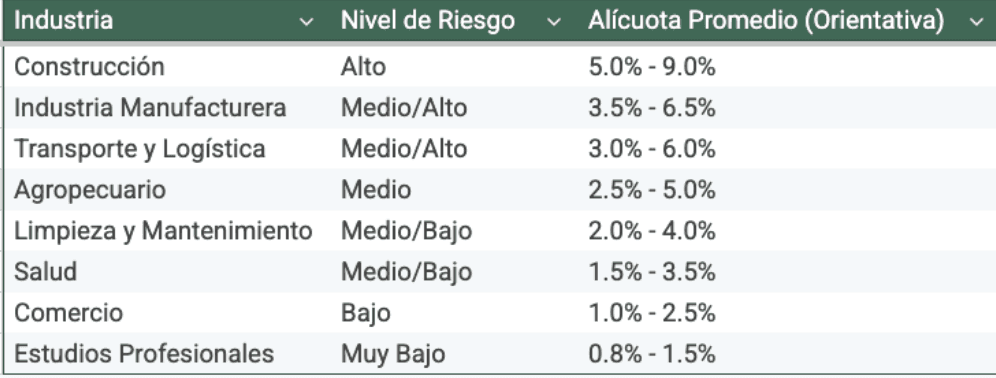This screenshot has height=378, width=996.
Task: Select the Muy Bajo risk level cell
Action: [453, 353]
